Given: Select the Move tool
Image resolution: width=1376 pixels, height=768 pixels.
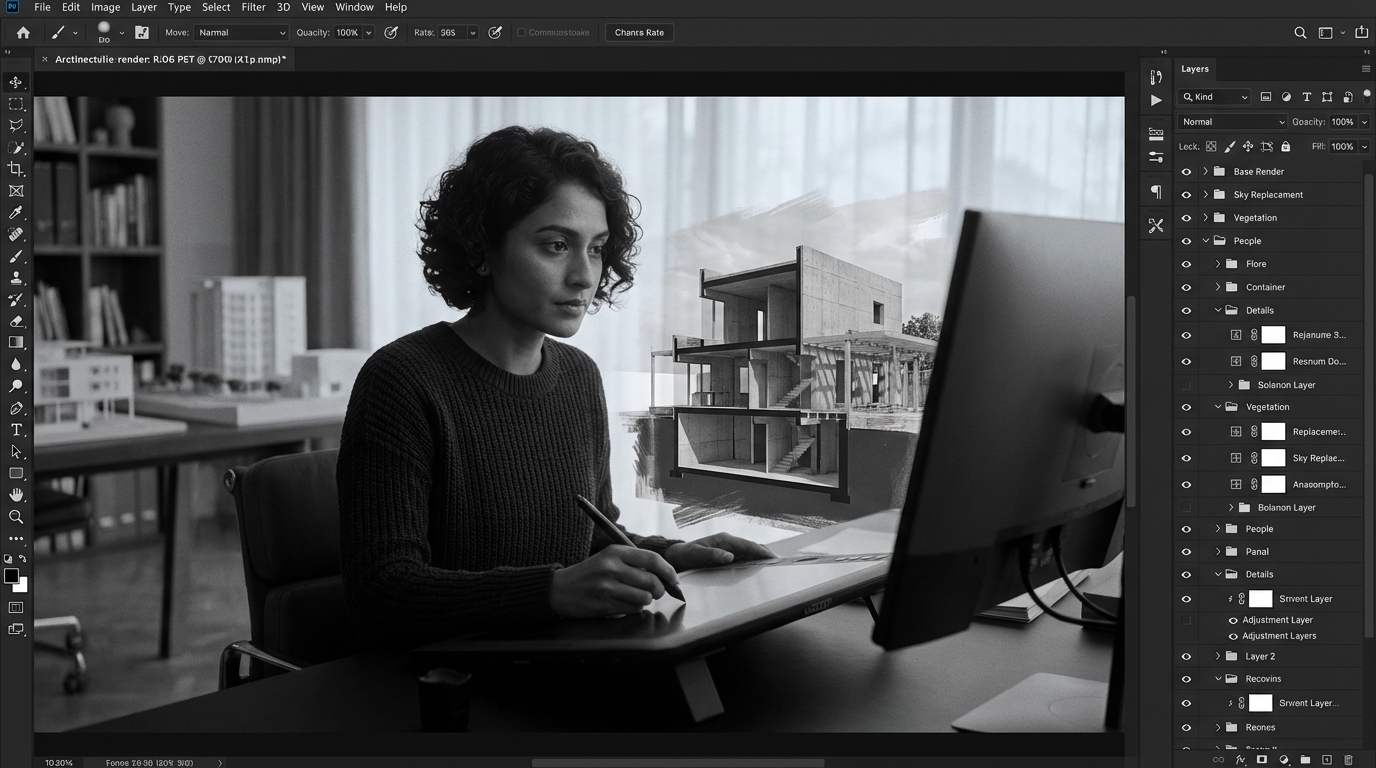Looking at the screenshot, I should click(x=15, y=81).
